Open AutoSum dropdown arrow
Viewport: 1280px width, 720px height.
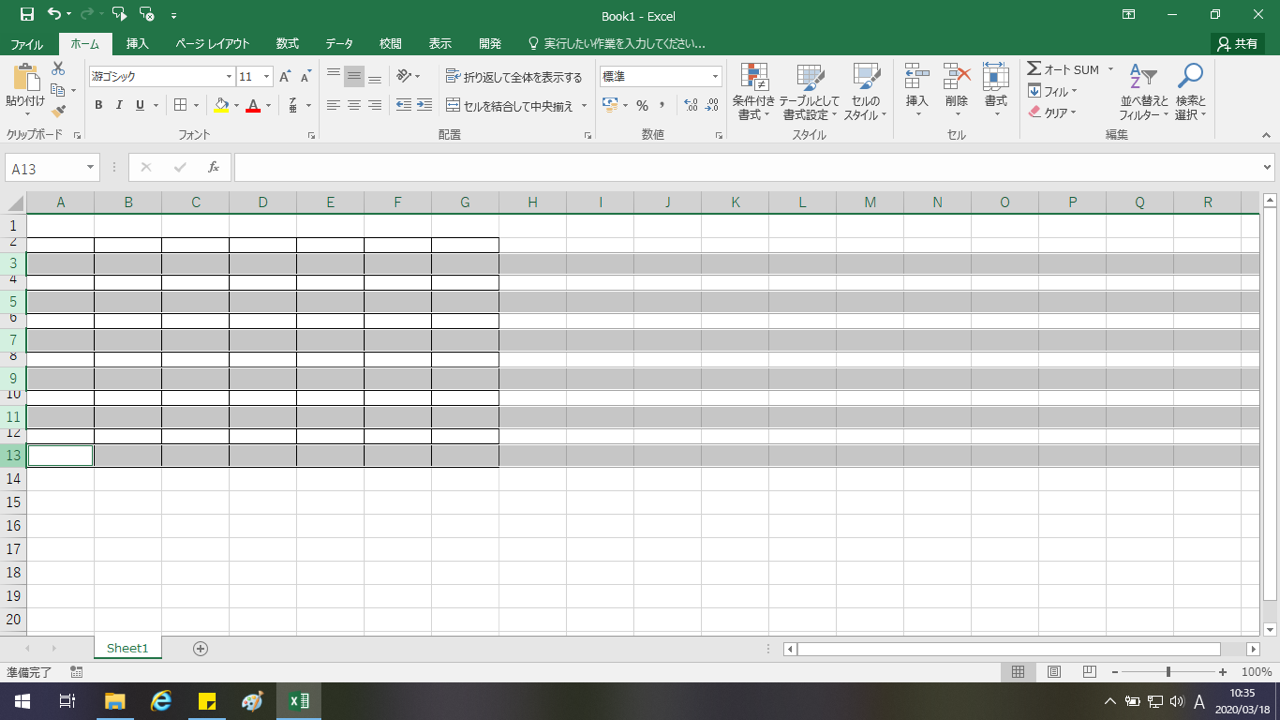point(1110,69)
